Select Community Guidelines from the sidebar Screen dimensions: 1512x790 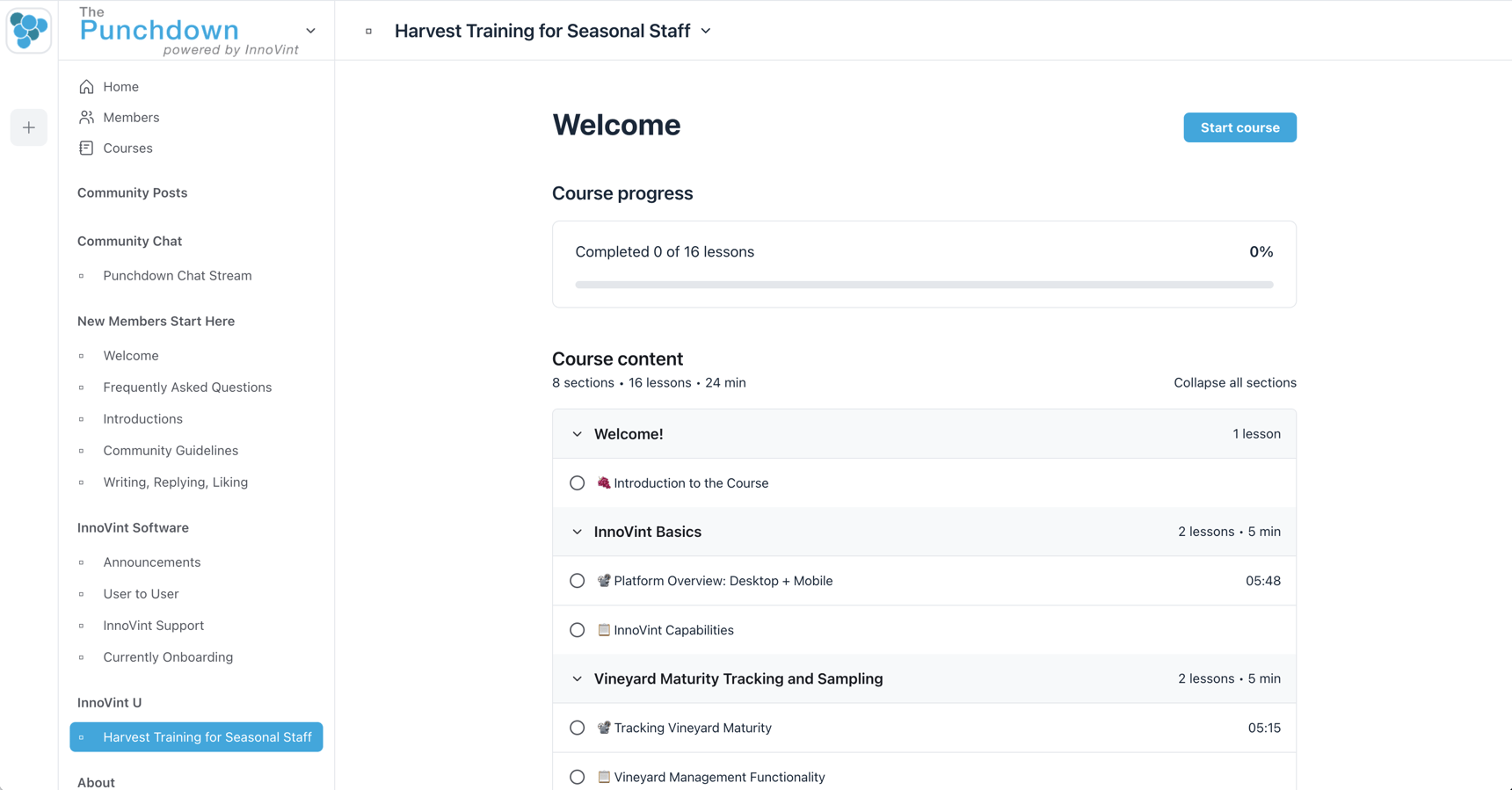pos(171,450)
